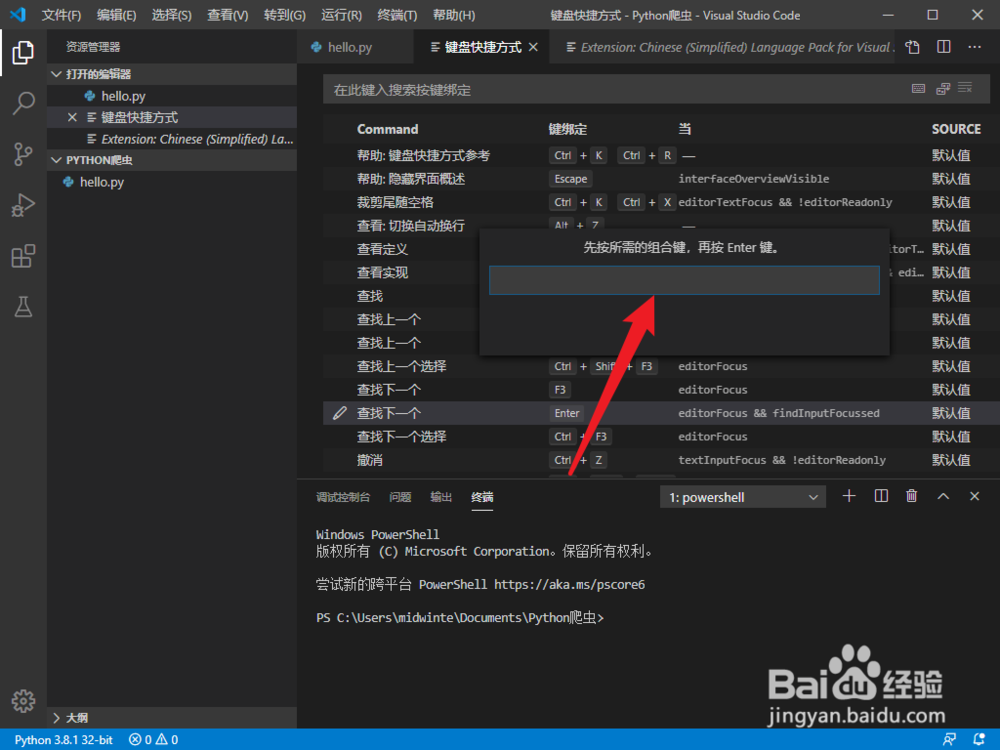Viewport: 1000px width, 750px height.
Task: Select the 帮助: 键盘快捷方式参考 row
Action: (661, 155)
